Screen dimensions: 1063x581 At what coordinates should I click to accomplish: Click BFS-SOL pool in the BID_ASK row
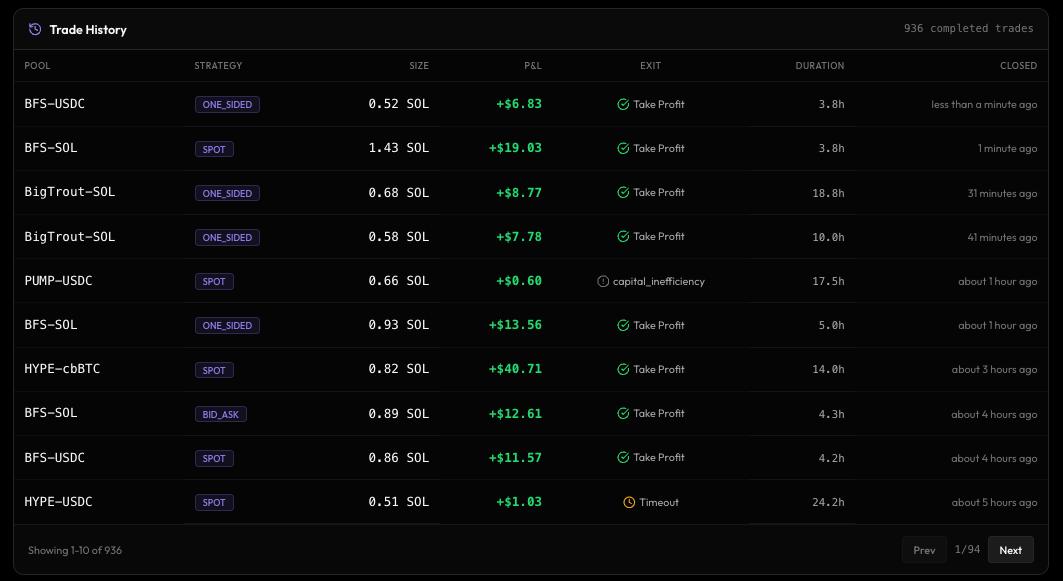51,413
